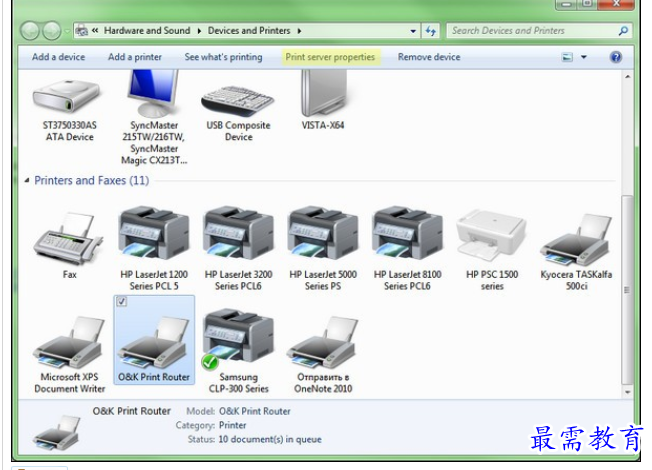
Task: Click the scrollbar up arrow
Action: 627,77
